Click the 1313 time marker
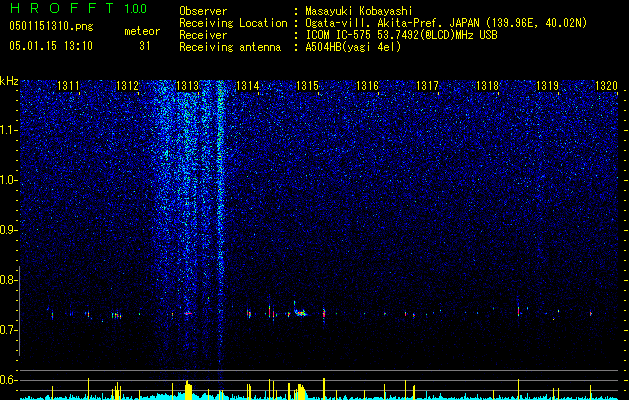Image resolution: width=629 pixels, height=400 pixels. (x=187, y=85)
